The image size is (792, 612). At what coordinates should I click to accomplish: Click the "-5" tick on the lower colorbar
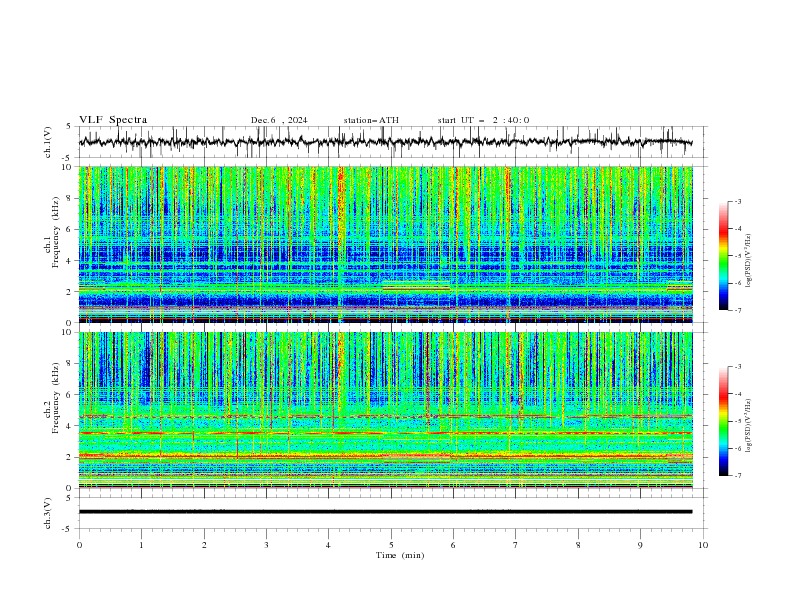[x=737, y=421]
